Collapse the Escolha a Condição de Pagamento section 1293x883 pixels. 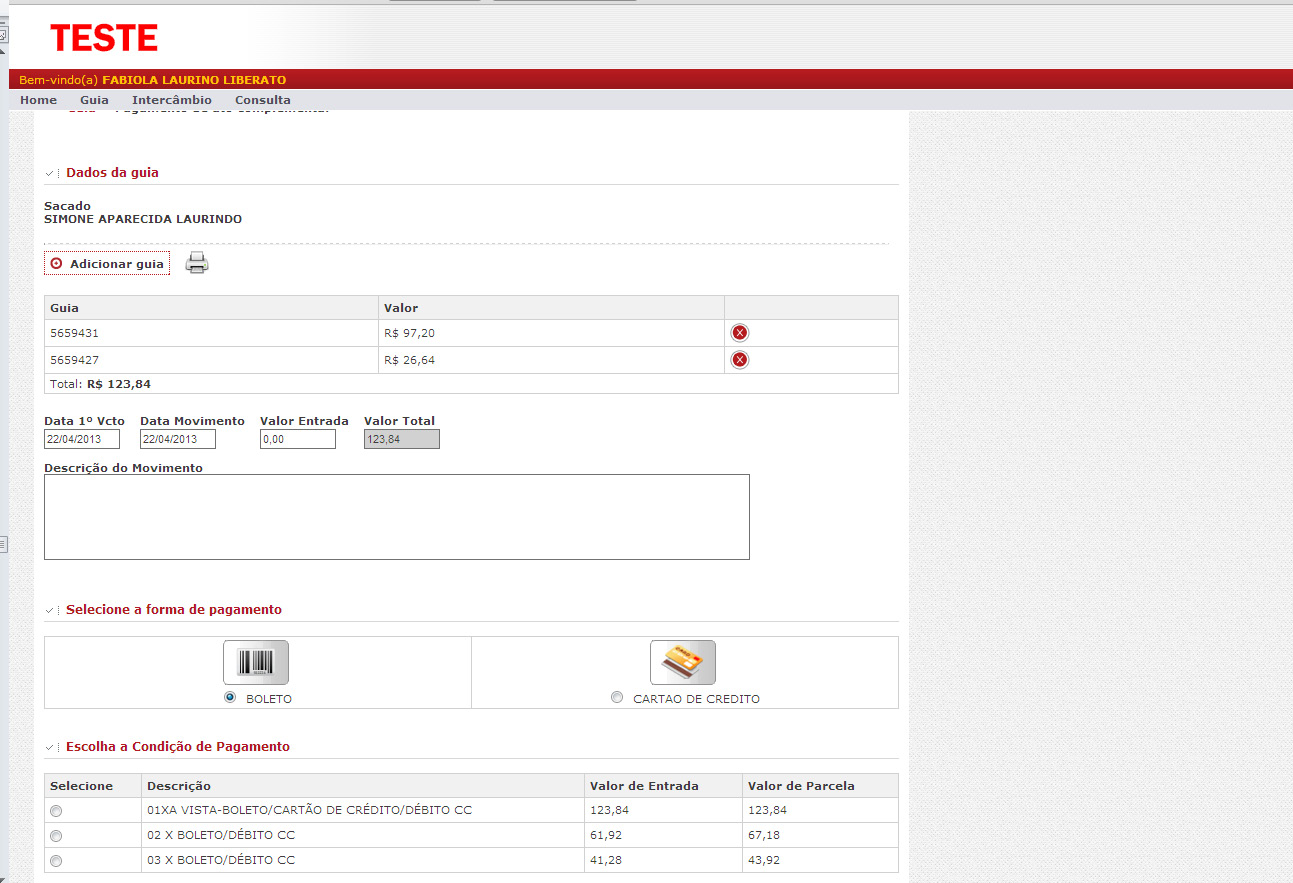coord(51,747)
